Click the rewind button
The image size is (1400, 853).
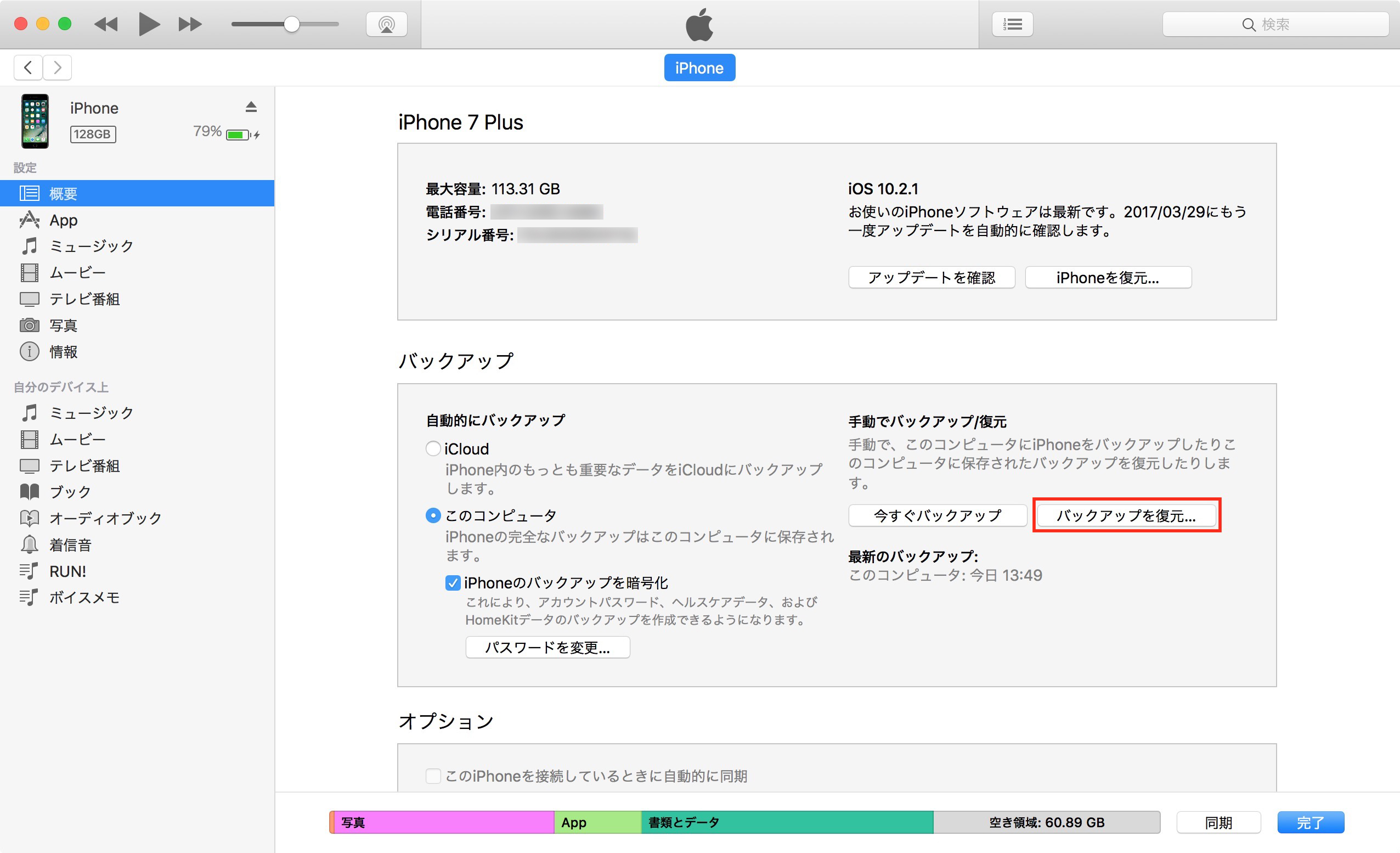coord(106,25)
